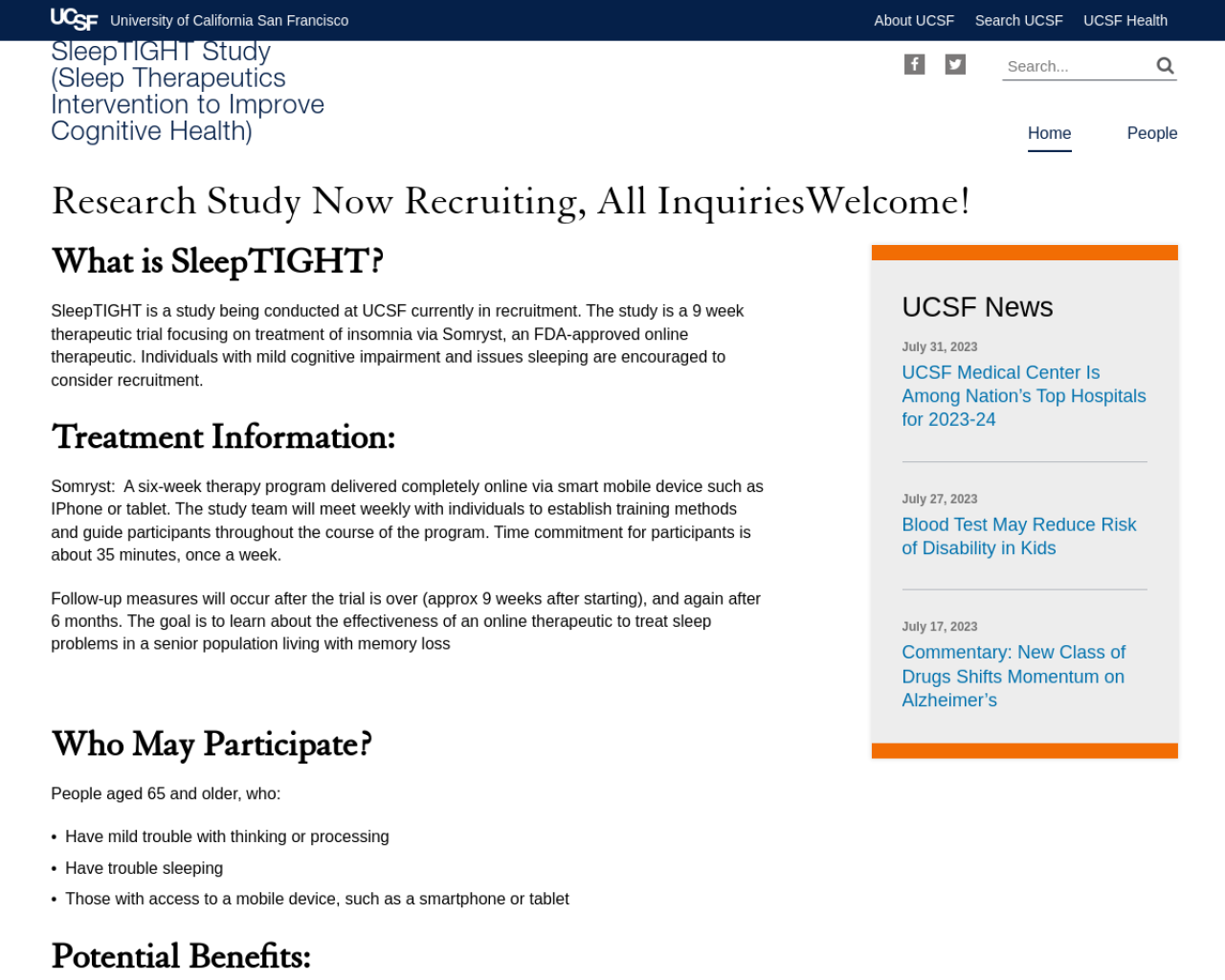Click the Research Study Now Recruiting heading
This screenshot has width=1225, height=980.
(x=510, y=202)
